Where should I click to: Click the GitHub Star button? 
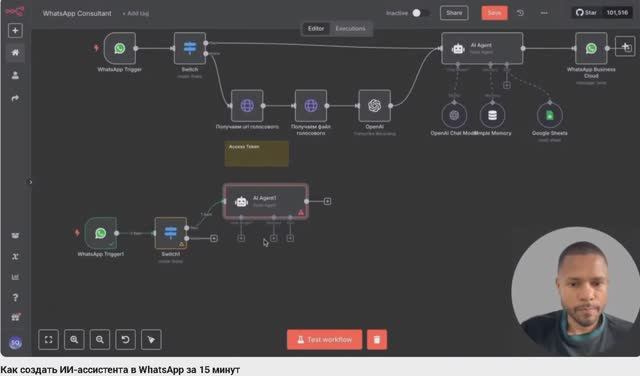(x=586, y=13)
